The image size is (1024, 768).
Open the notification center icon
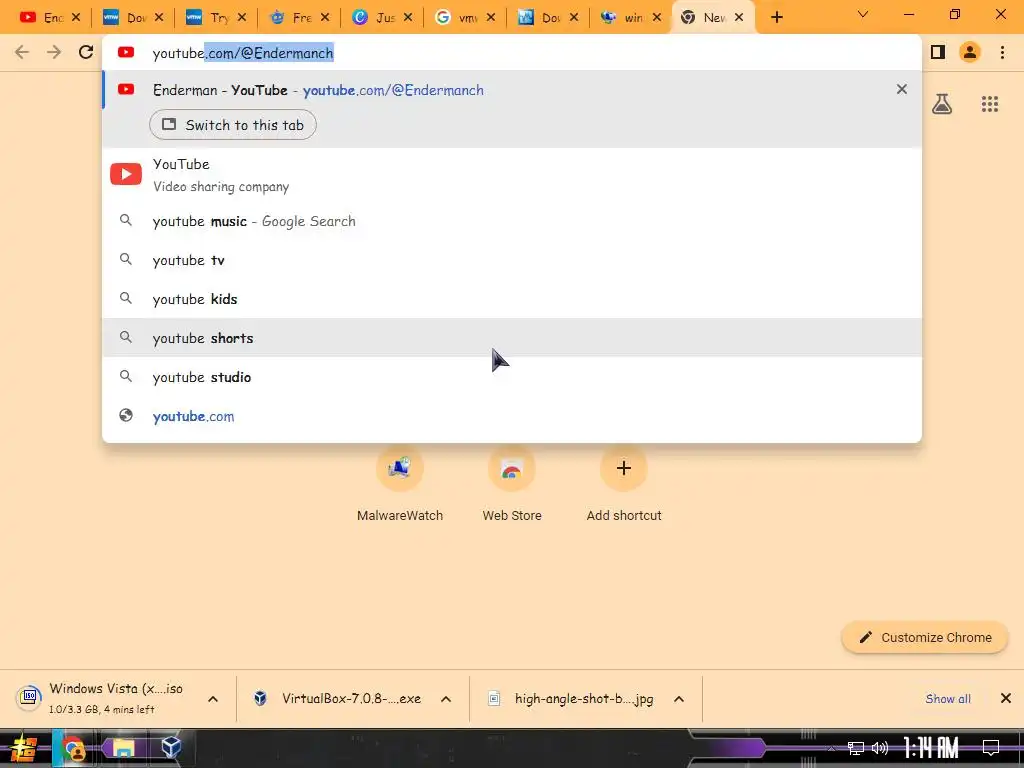[x=991, y=748]
